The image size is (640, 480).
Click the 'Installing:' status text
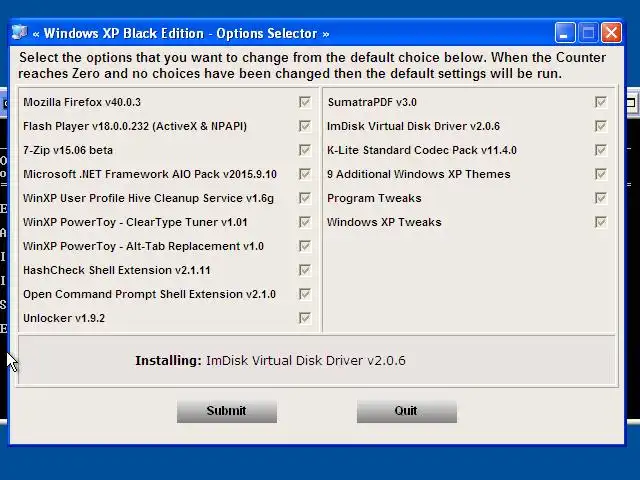[169, 360]
